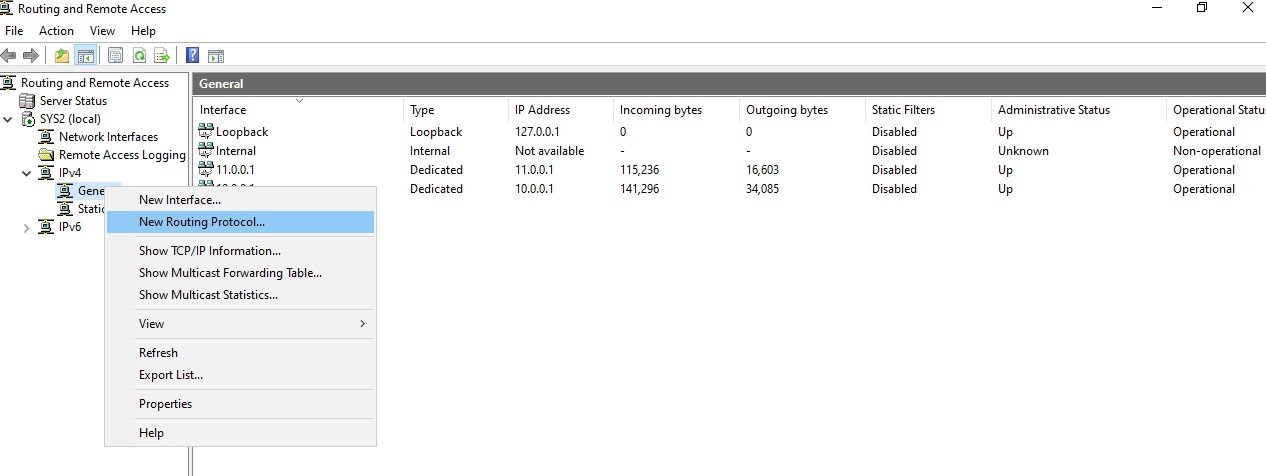Choose Properties in the context menu

(240, 404)
